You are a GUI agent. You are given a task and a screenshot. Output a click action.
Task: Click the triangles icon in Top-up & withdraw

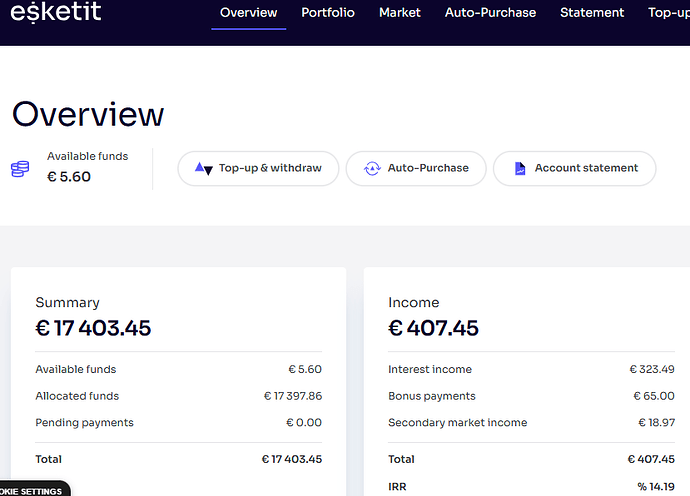tap(203, 169)
